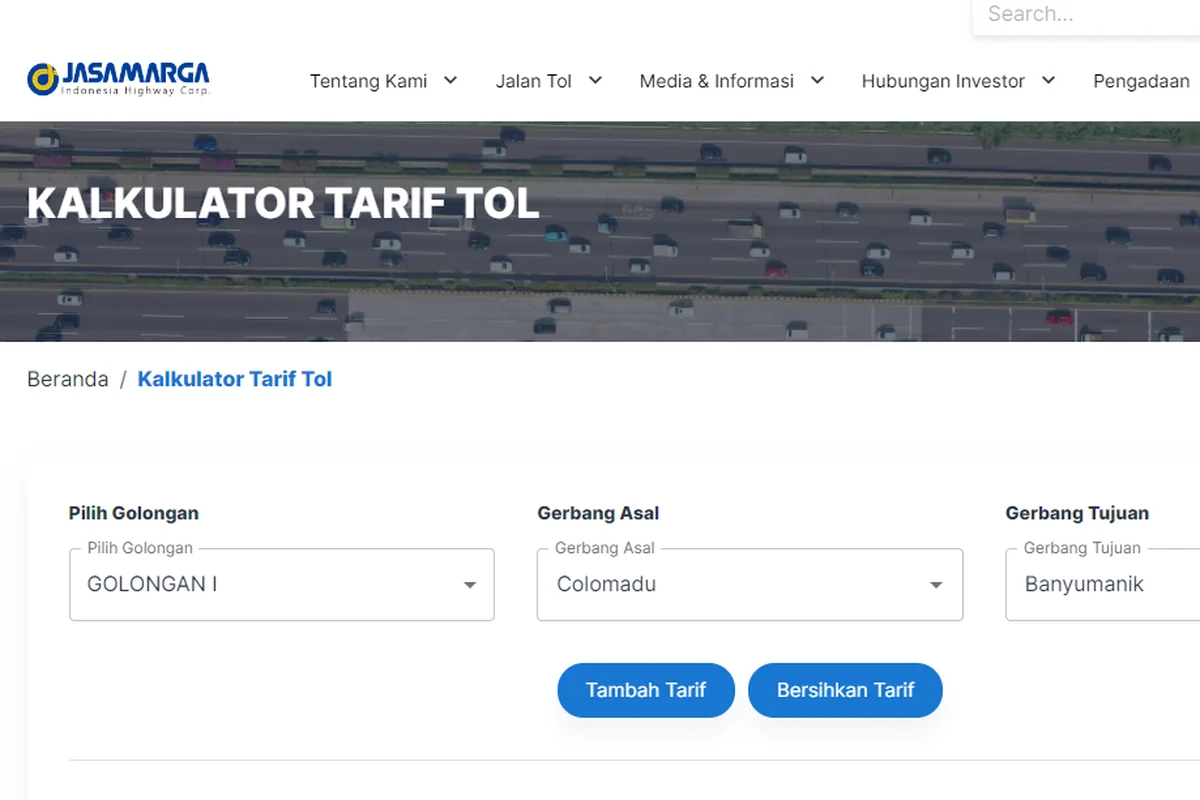The width and height of the screenshot is (1200, 800).
Task: Expand the Tentang Kami chevron
Action: pyautogui.click(x=450, y=80)
